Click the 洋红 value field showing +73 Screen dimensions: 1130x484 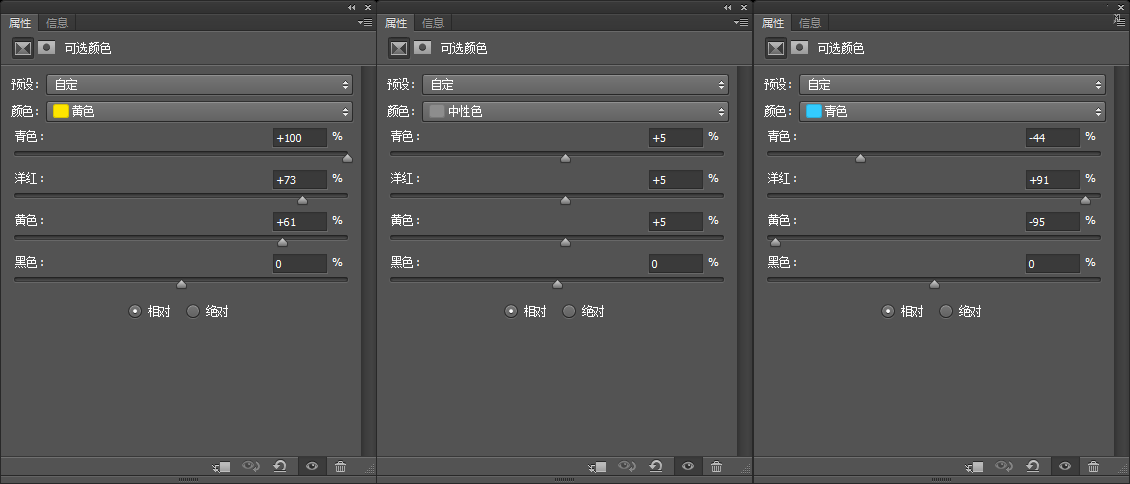tap(300, 179)
